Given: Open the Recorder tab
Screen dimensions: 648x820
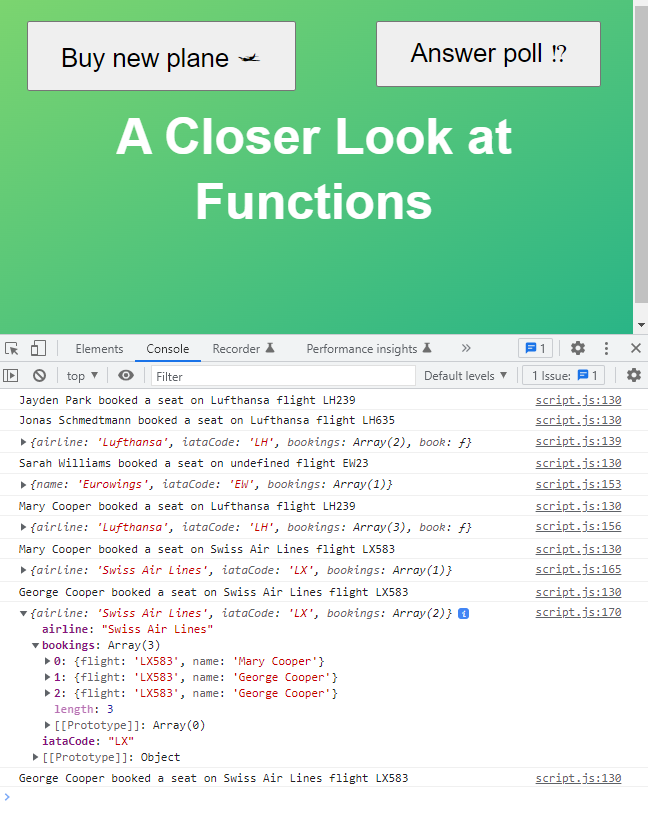Looking at the screenshot, I should [x=243, y=349].
